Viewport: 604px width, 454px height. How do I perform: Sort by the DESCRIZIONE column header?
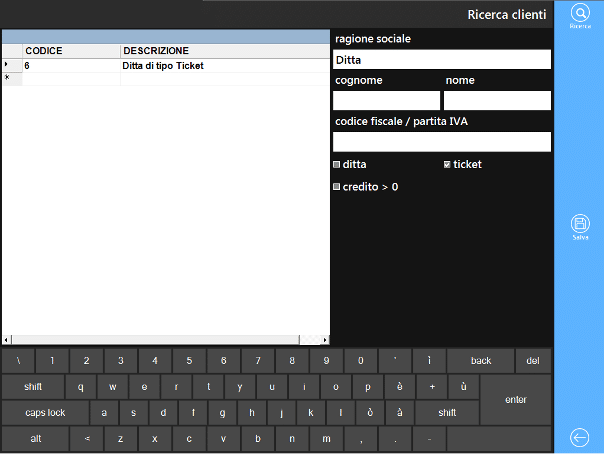click(x=225, y=51)
